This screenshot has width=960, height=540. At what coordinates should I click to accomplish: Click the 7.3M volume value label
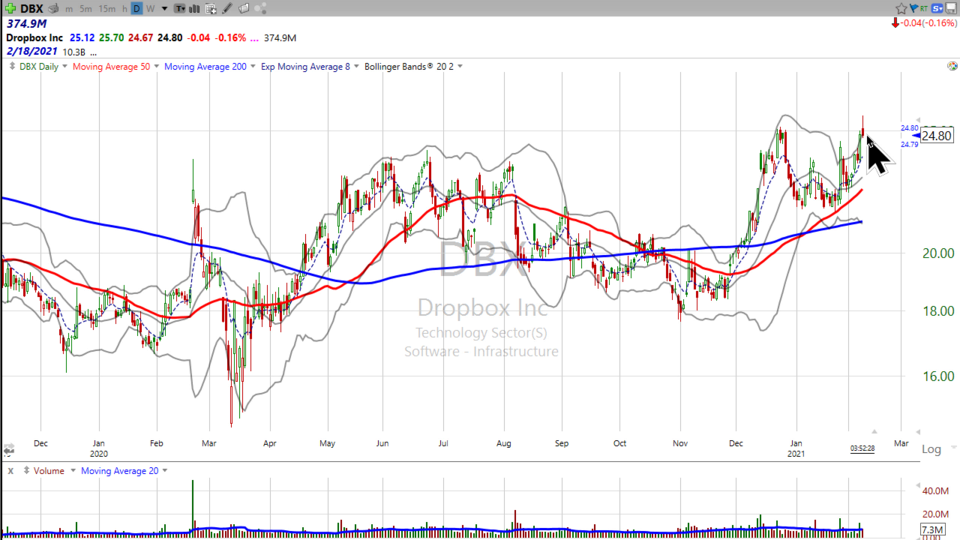pyautogui.click(x=932, y=530)
